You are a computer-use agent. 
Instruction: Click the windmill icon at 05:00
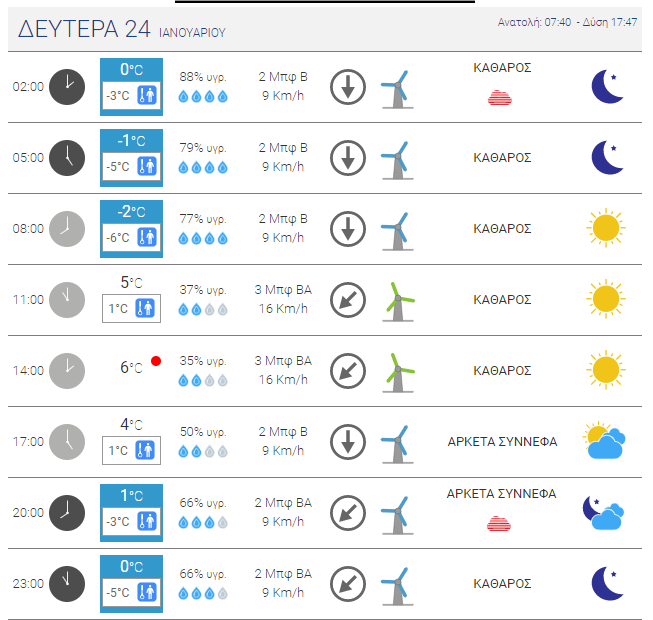click(x=397, y=157)
